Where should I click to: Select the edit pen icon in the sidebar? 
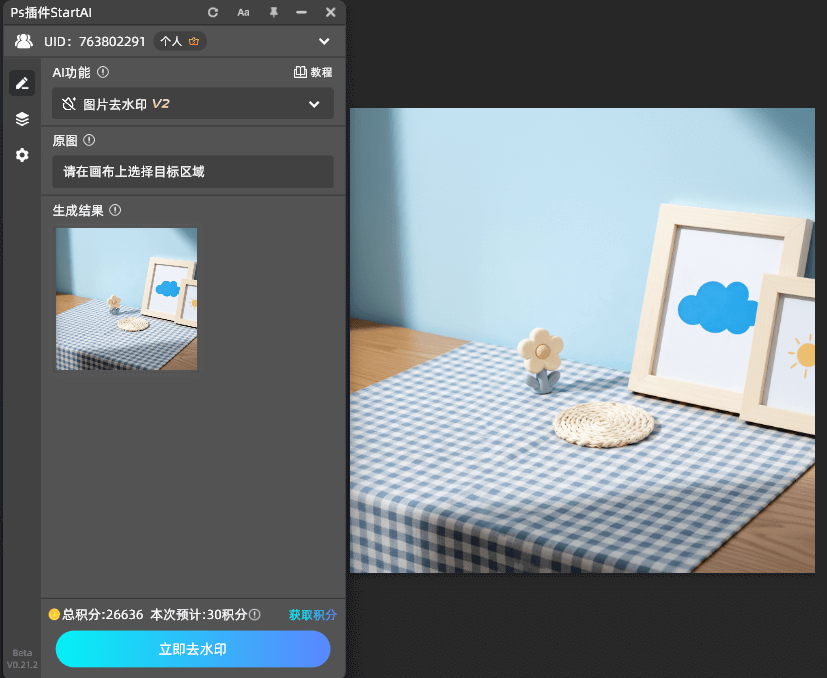[22, 83]
